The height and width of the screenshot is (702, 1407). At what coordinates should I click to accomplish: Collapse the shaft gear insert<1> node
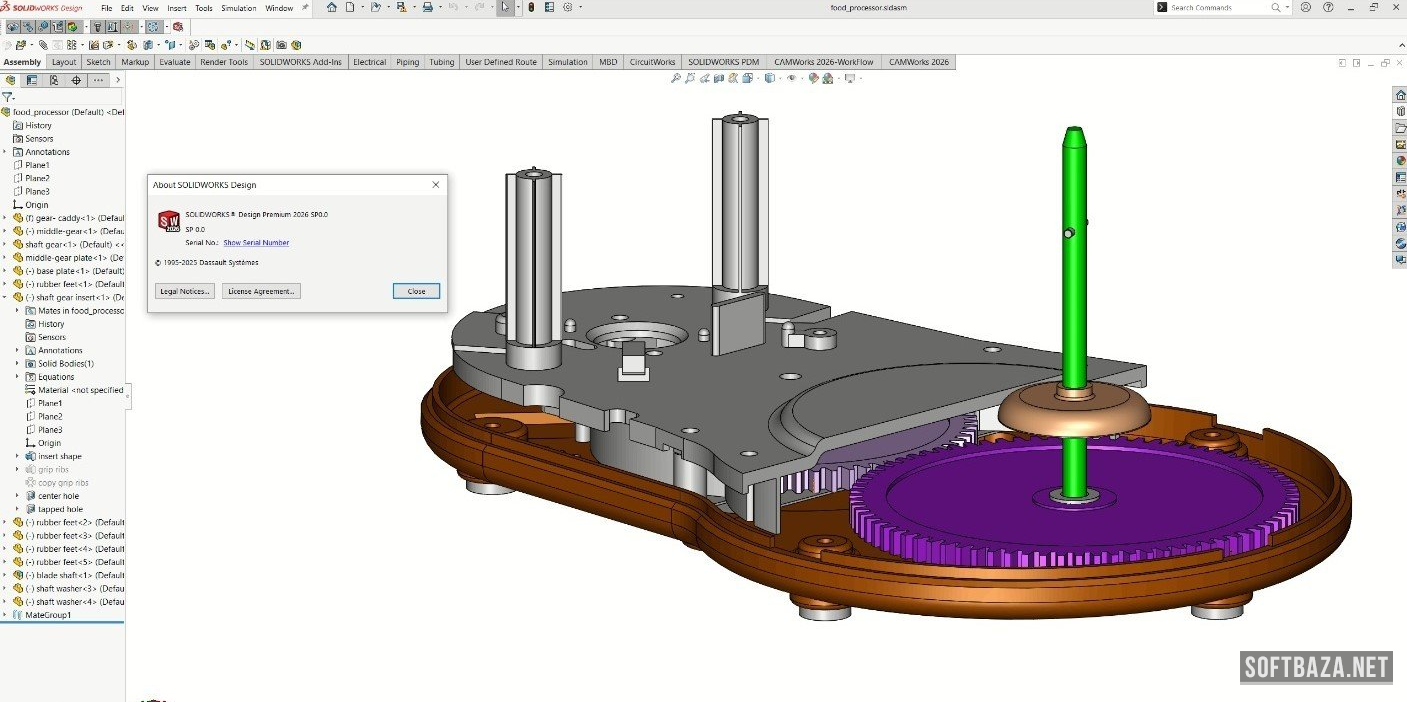[5, 297]
